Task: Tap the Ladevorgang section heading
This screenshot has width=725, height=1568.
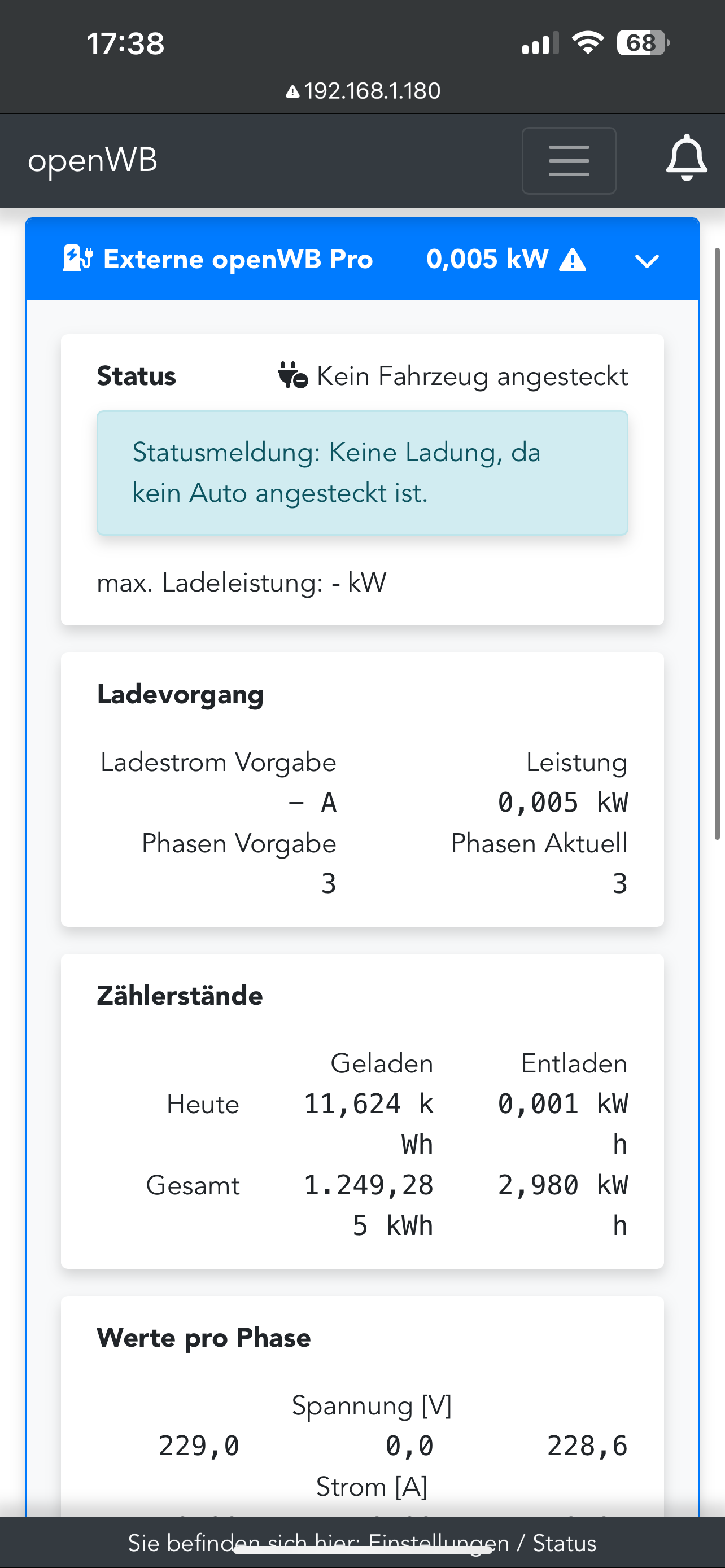Action: tap(180, 694)
